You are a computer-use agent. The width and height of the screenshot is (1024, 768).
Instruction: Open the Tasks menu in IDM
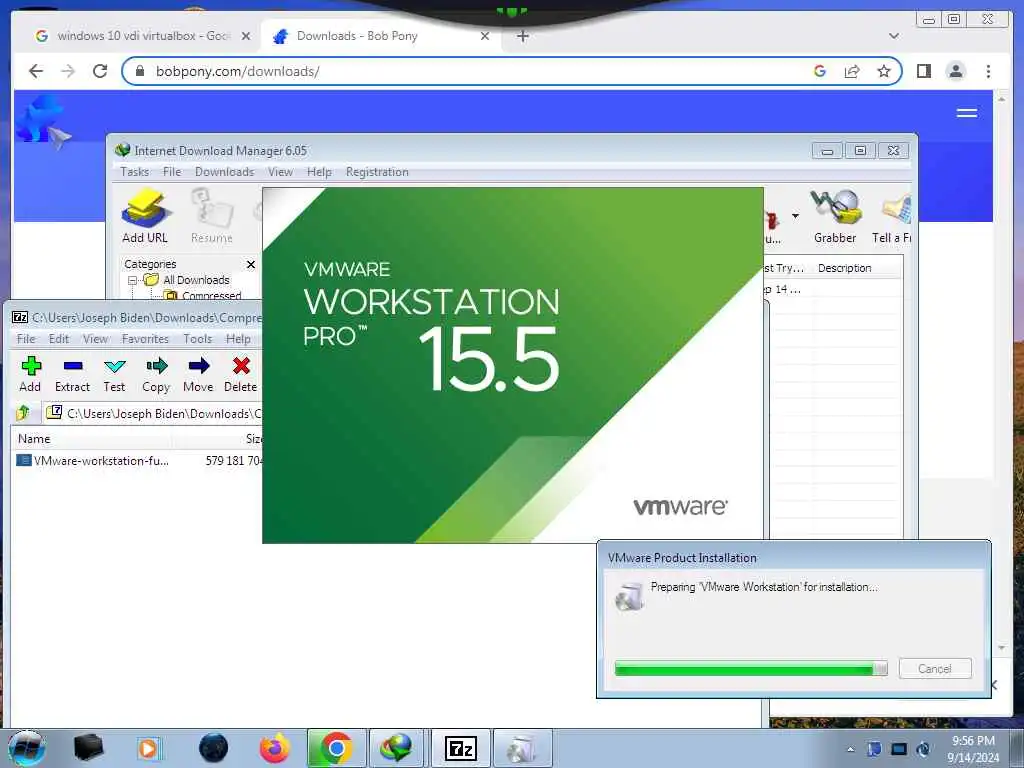click(x=135, y=172)
